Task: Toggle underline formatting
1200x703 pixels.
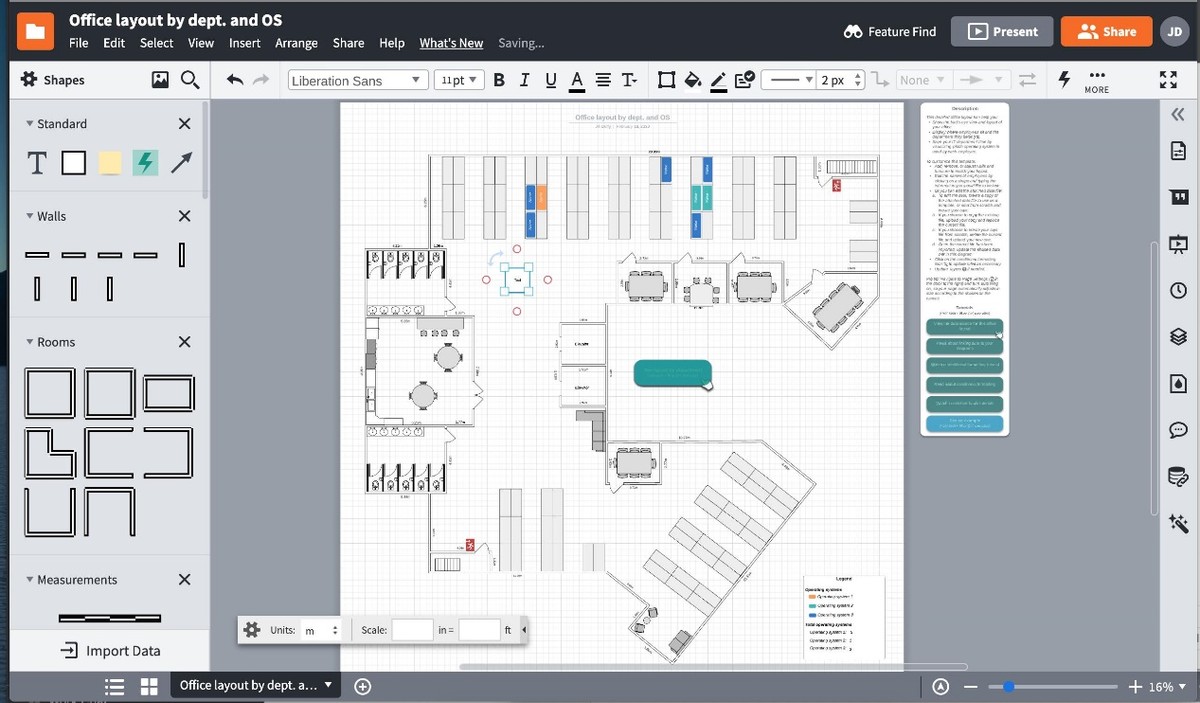Action: (550, 80)
